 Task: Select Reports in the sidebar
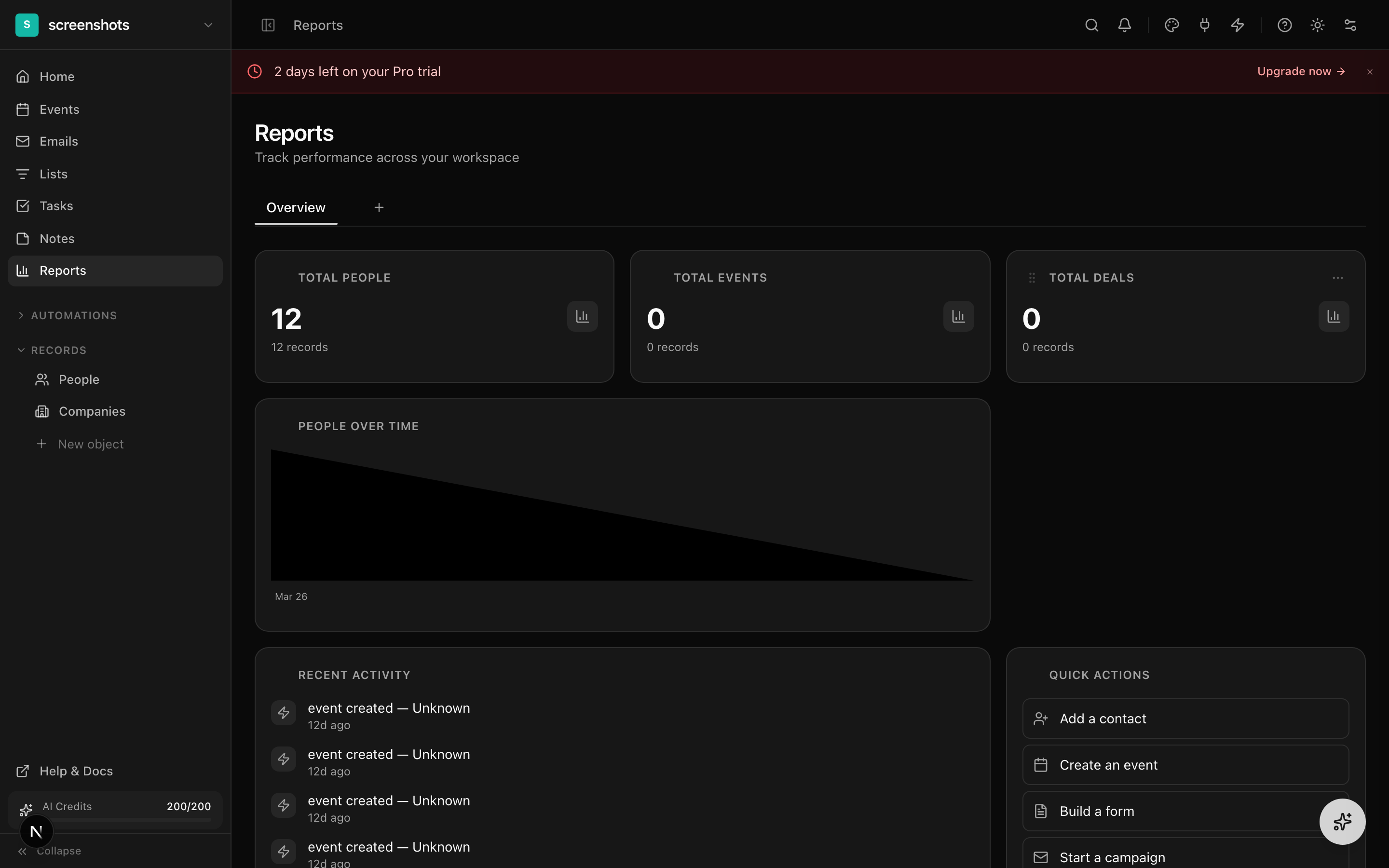(115, 271)
